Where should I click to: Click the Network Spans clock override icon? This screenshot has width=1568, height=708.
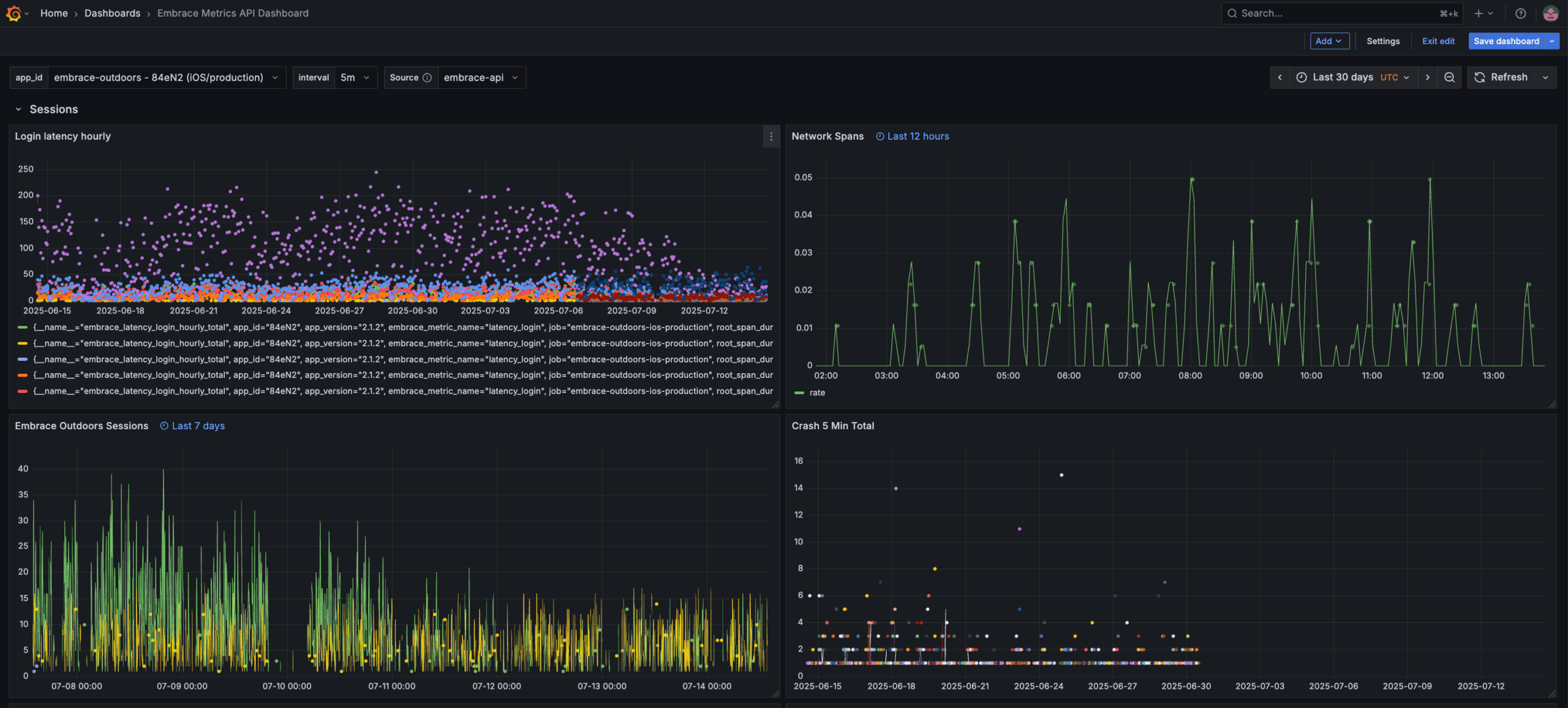click(880, 137)
